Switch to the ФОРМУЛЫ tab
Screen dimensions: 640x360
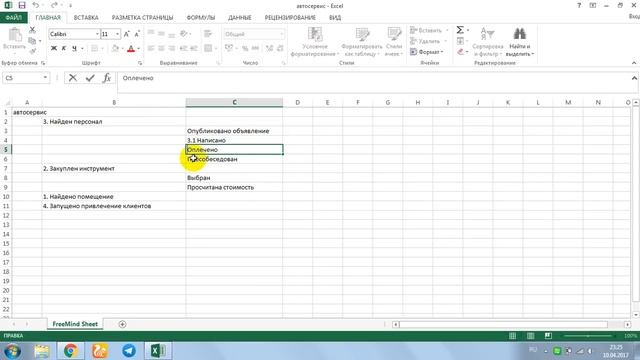[200, 18]
